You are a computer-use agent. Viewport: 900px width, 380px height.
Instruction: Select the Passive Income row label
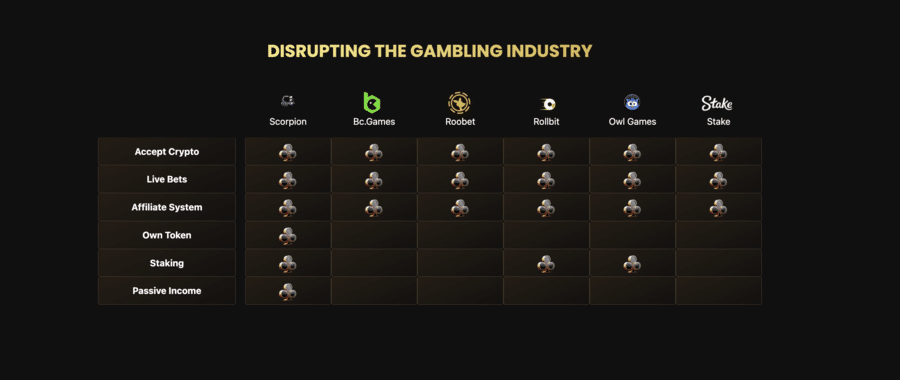(x=167, y=290)
